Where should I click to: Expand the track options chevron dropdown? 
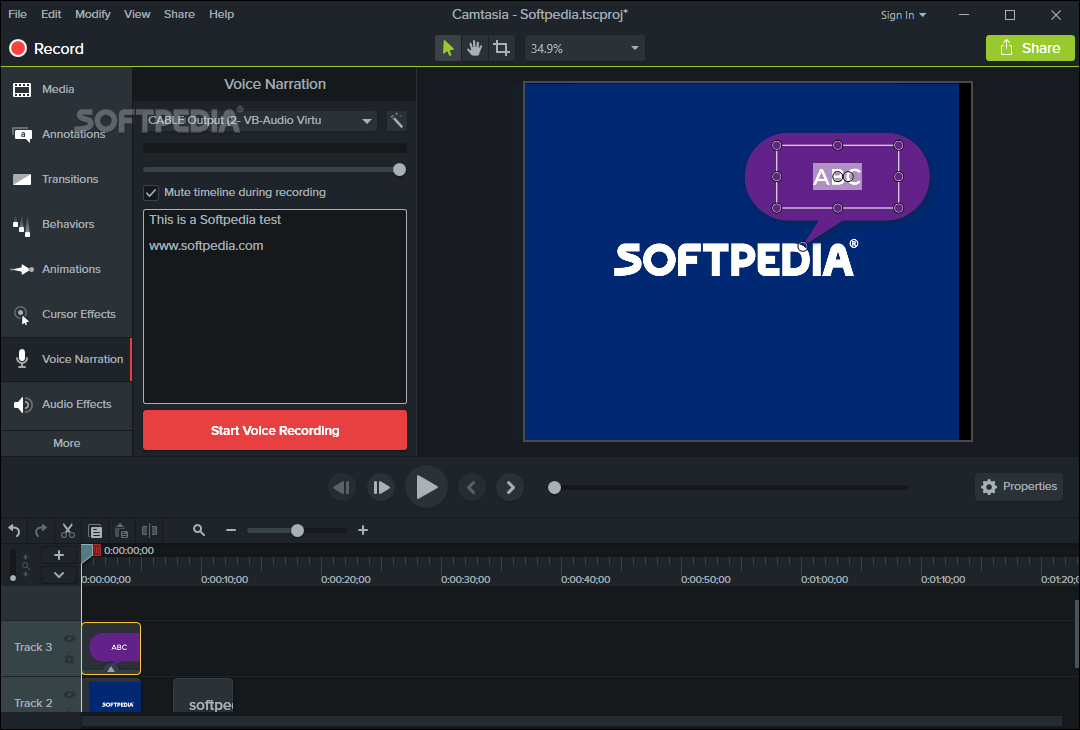click(59, 575)
